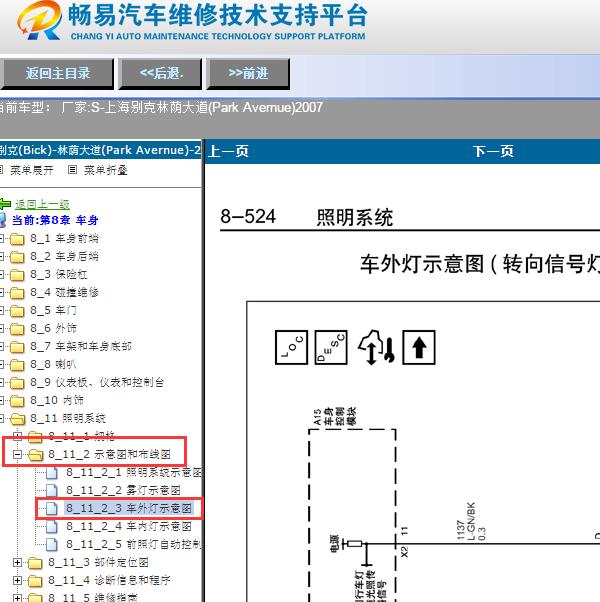Expand the 8_11_4 诊断信息和程序 node
This screenshot has width=600, height=602.
coord(17,581)
